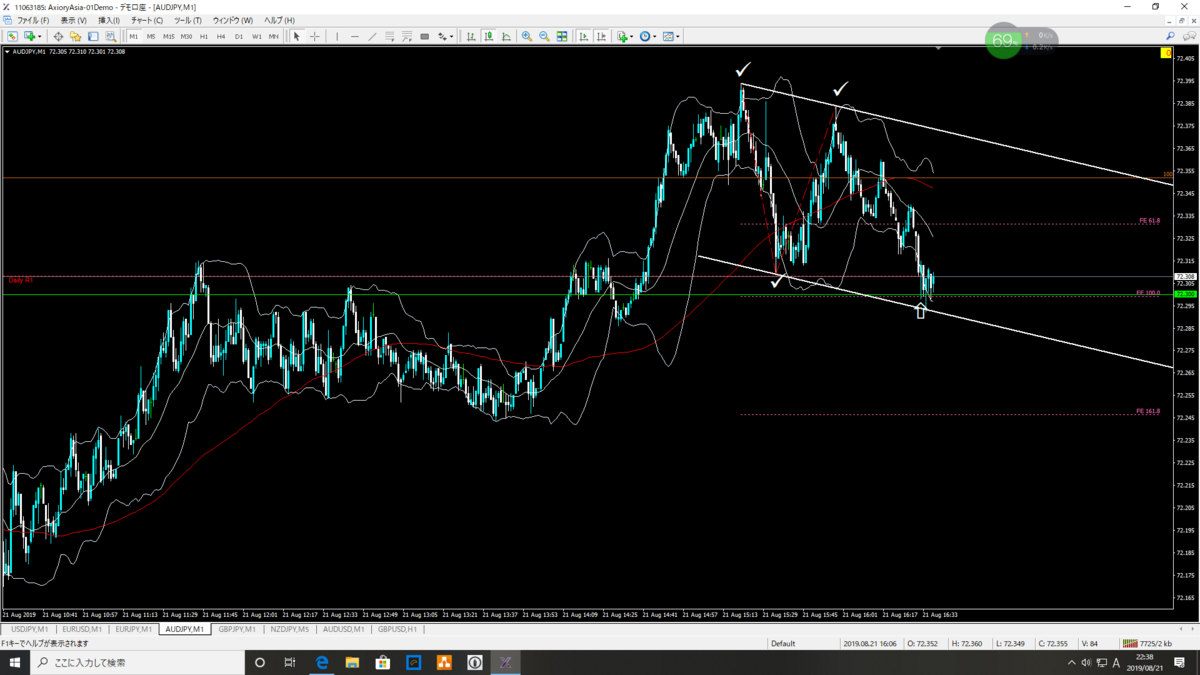Switch chart to M5 timeframe
The width and height of the screenshot is (1200, 675).
(x=151, y=37)
